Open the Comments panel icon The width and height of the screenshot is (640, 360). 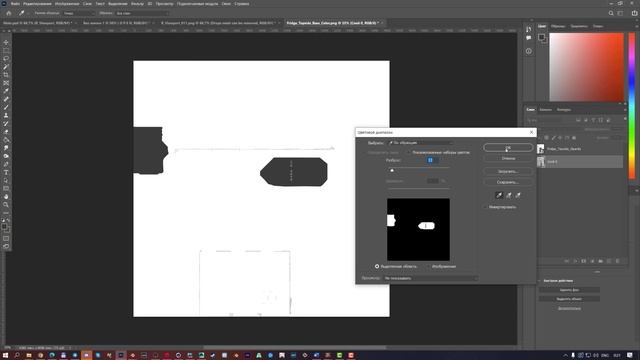coord(529,38)
